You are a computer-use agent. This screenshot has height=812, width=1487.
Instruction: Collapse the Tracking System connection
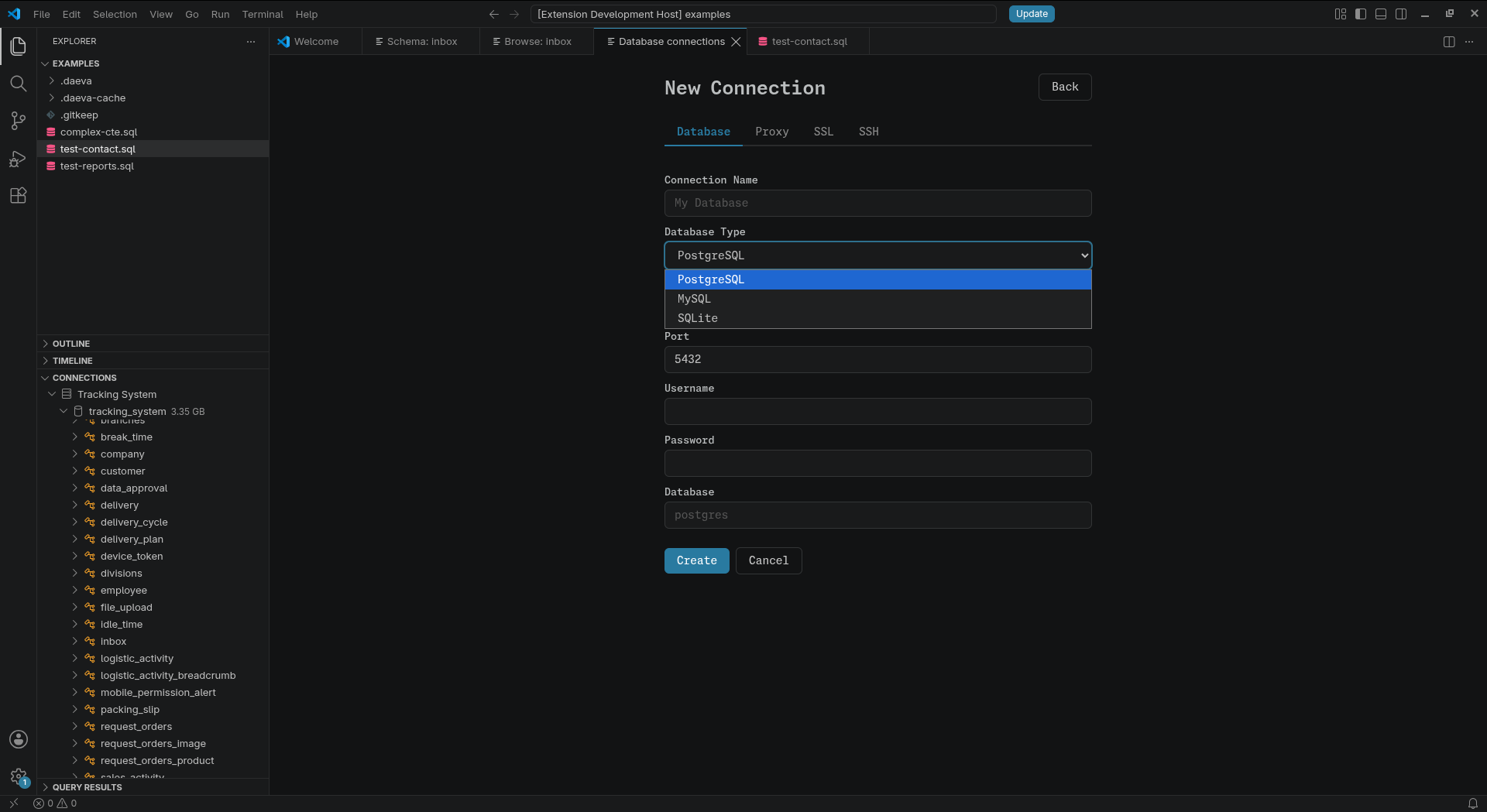pos(52,394)
